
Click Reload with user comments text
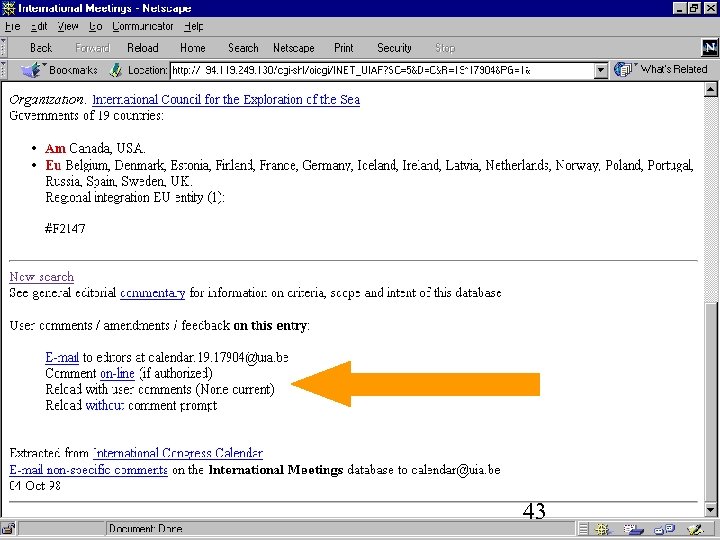[160, 389]
